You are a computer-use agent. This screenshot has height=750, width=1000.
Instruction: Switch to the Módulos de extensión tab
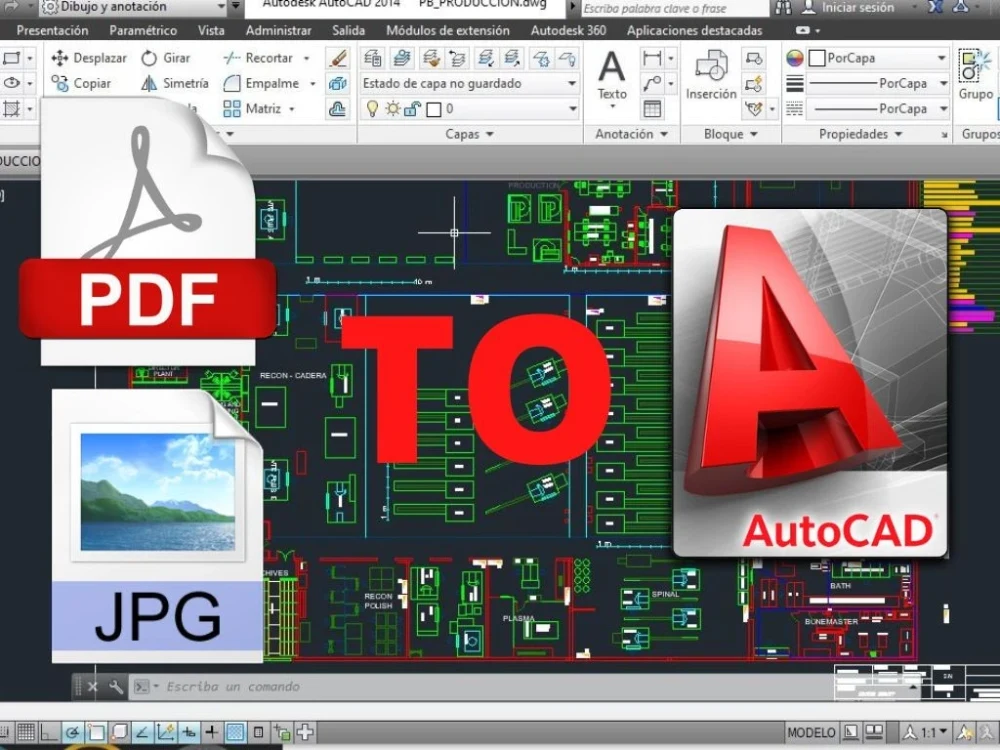coord(448,31)
